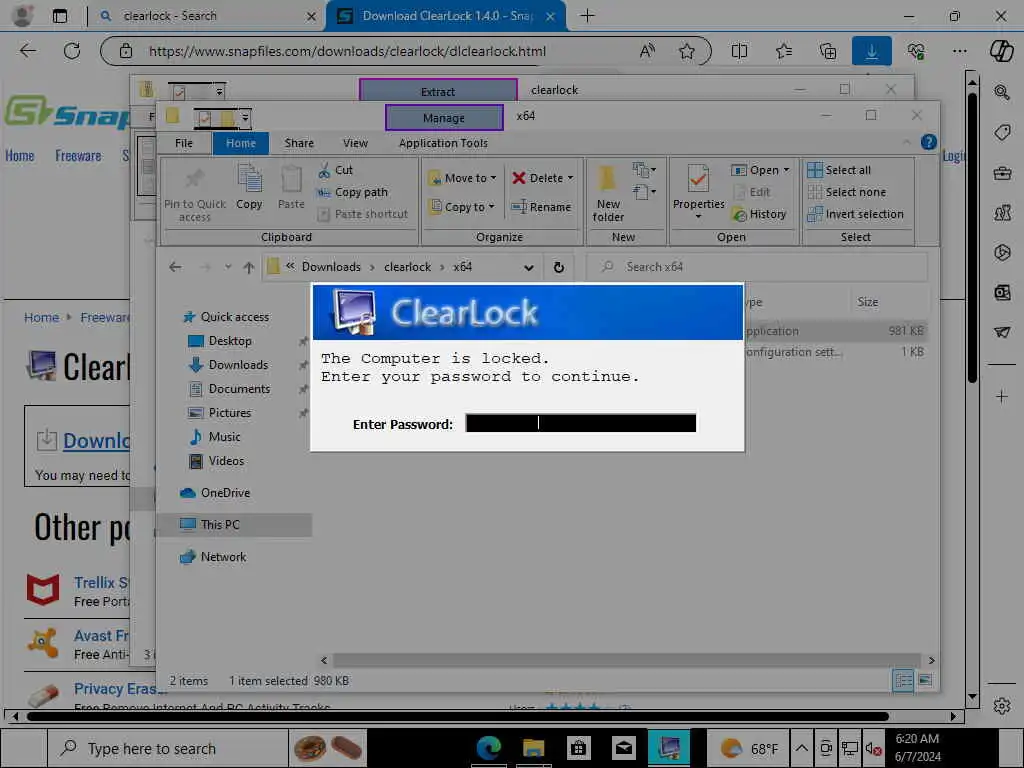Click the Cut scissors command

[336, 170]
